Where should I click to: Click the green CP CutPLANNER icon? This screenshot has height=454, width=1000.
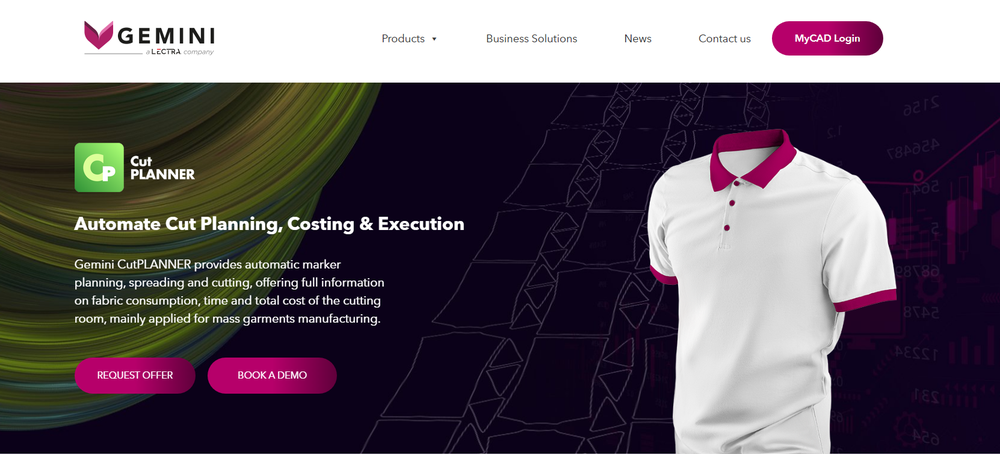(99, 167)
